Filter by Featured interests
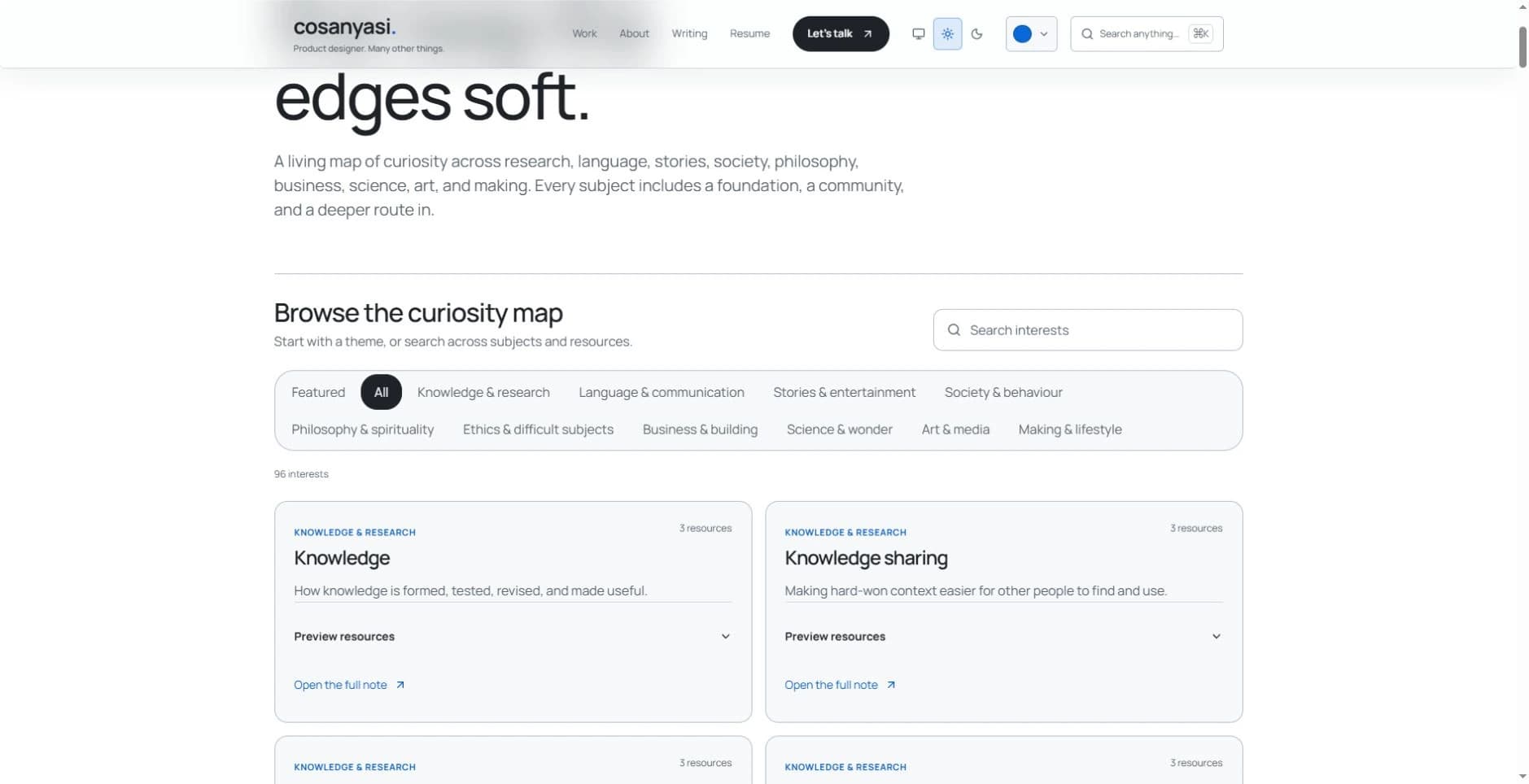This screenshot has width=1529, height=784. (x=318, y=392)
